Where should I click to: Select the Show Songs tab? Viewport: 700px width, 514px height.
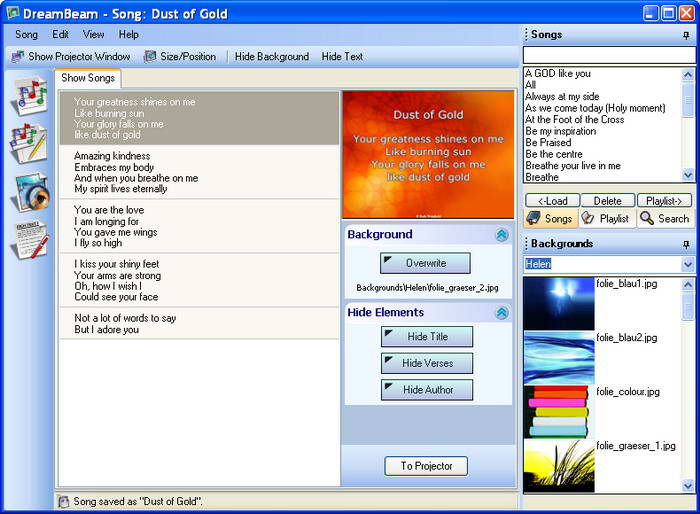click(x=88, y=78)
